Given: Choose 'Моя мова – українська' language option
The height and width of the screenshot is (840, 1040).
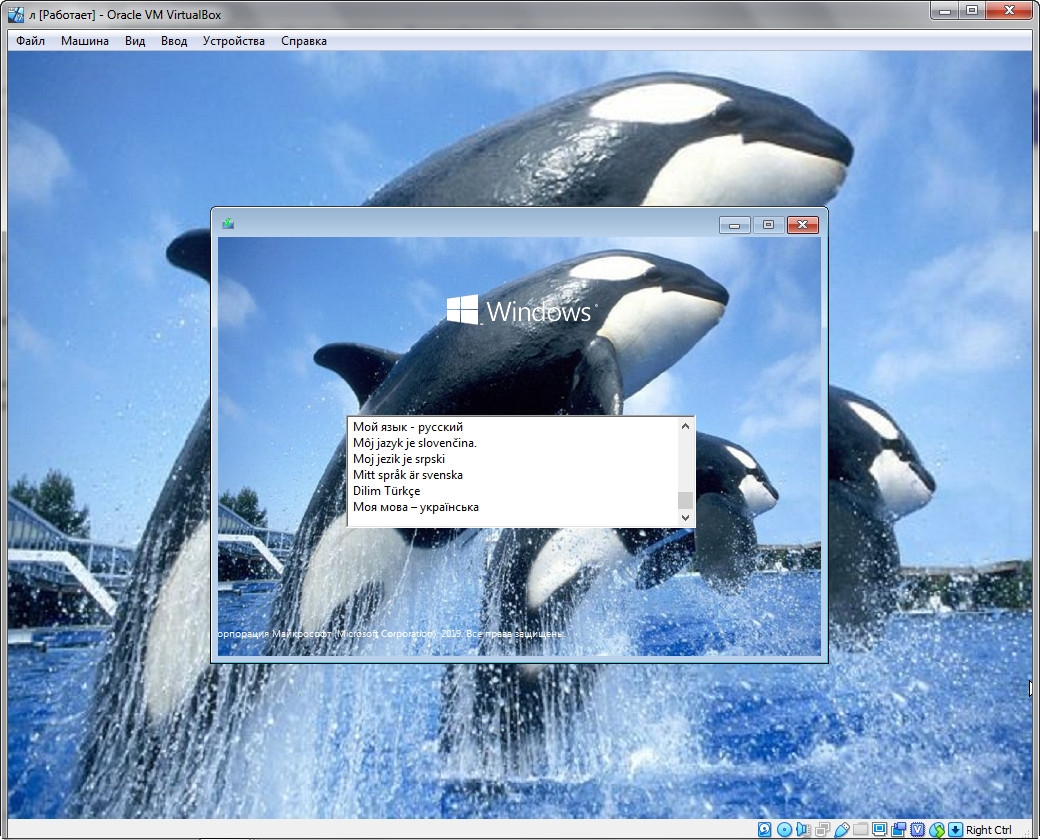Looking at the screenshot, I should (x=416, y=507).
